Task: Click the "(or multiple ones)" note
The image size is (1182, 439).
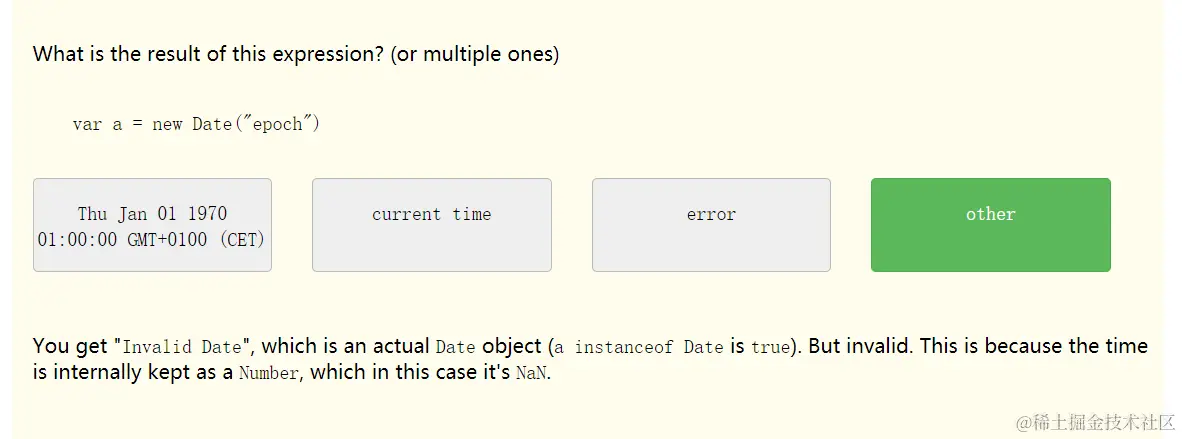Action: point(475,54)
